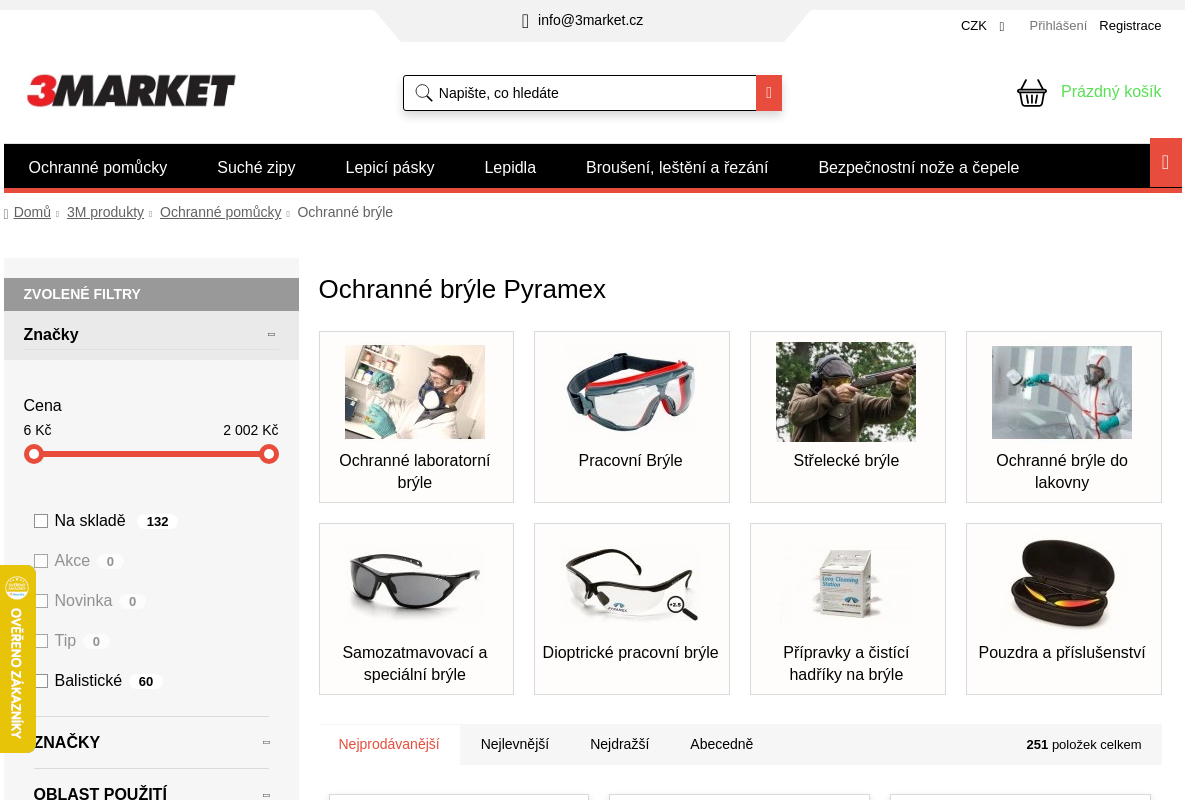
Task: Open the CZK currency dropdown
Action: 982,26
